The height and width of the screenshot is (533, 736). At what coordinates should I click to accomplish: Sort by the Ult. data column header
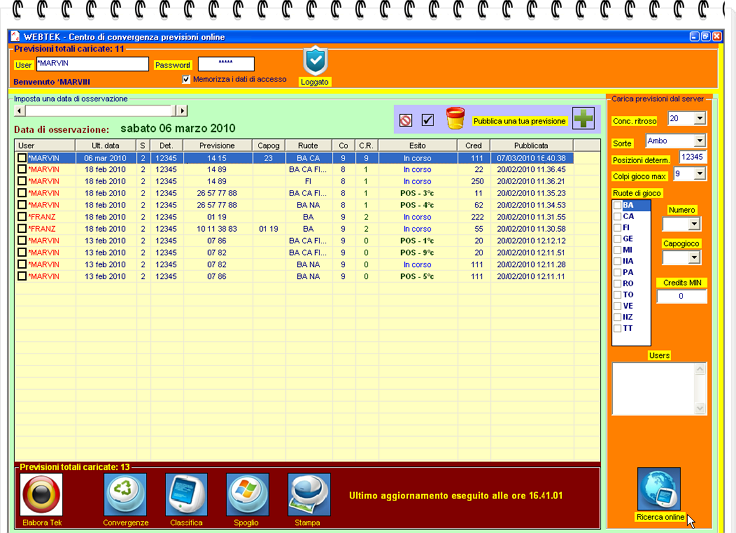tap(105, 145)
